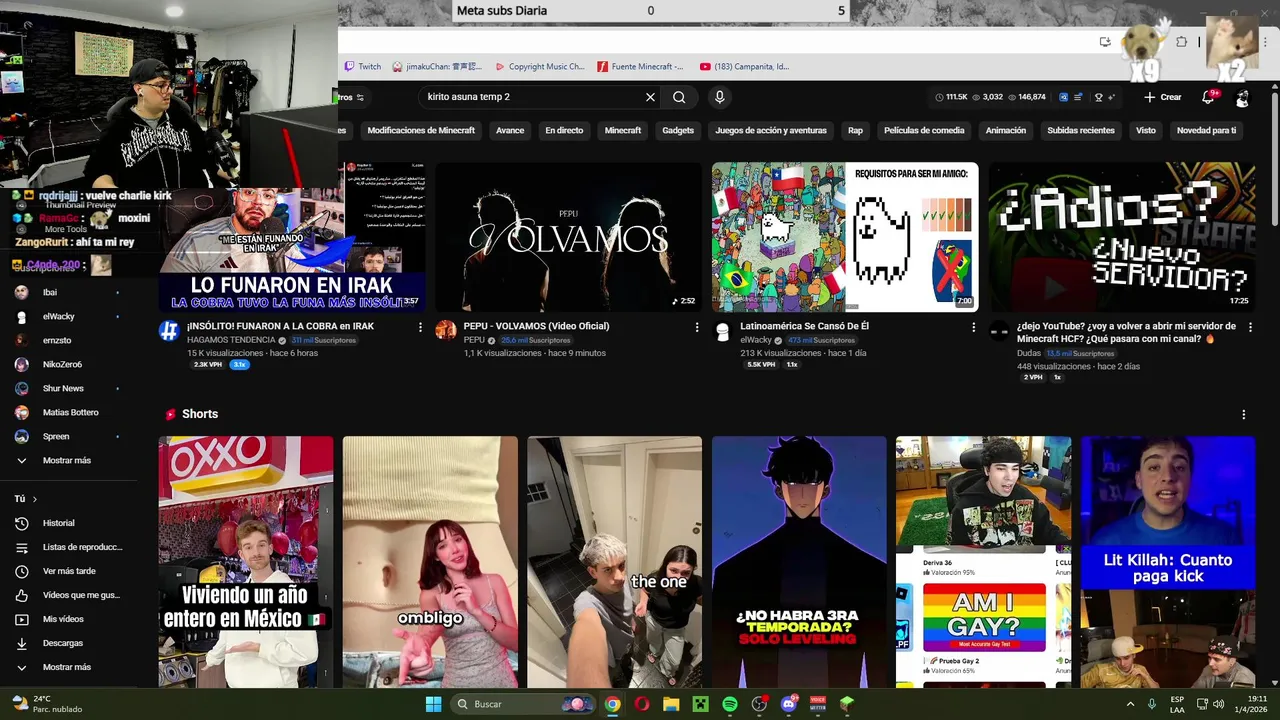
Task: Launch Spotify from the taskbar
Action: 730,704
